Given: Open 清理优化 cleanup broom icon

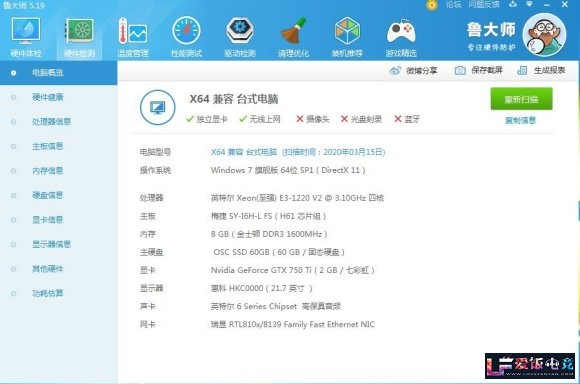Looking at the screenshot, I should click(x=293, y=37).
